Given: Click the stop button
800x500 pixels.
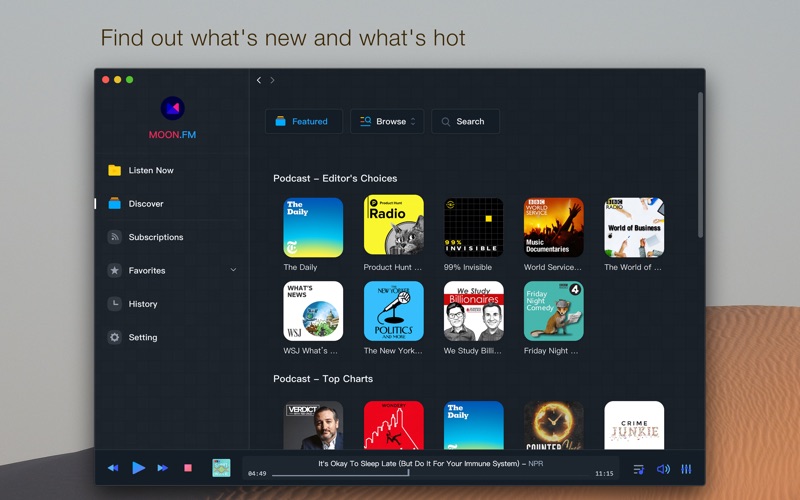Looking at the screenshot, I should (188, 468).
